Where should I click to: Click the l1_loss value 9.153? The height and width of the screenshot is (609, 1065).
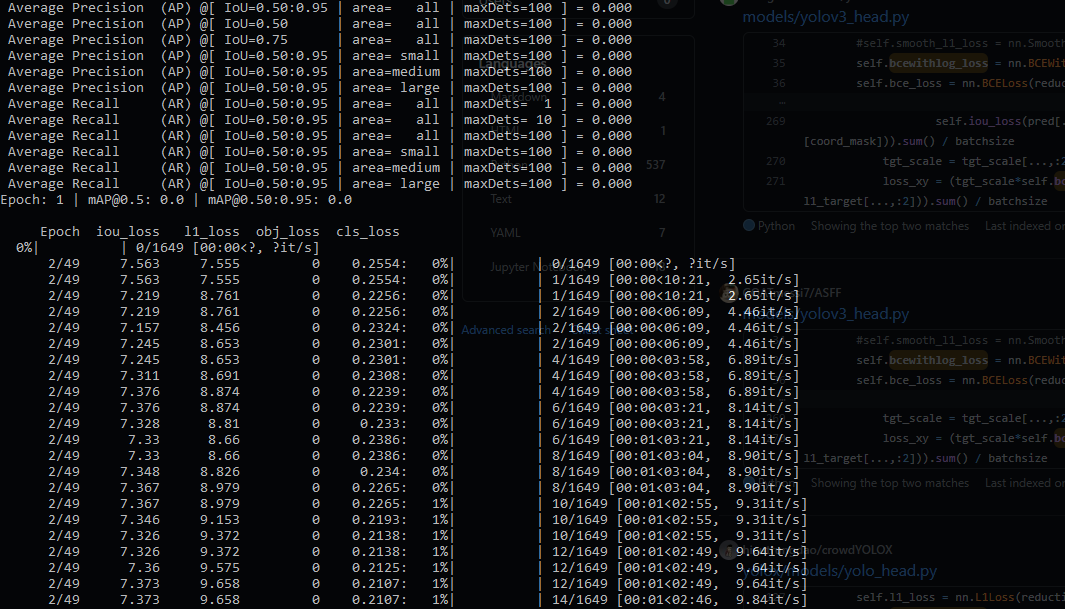pos(219,520)
